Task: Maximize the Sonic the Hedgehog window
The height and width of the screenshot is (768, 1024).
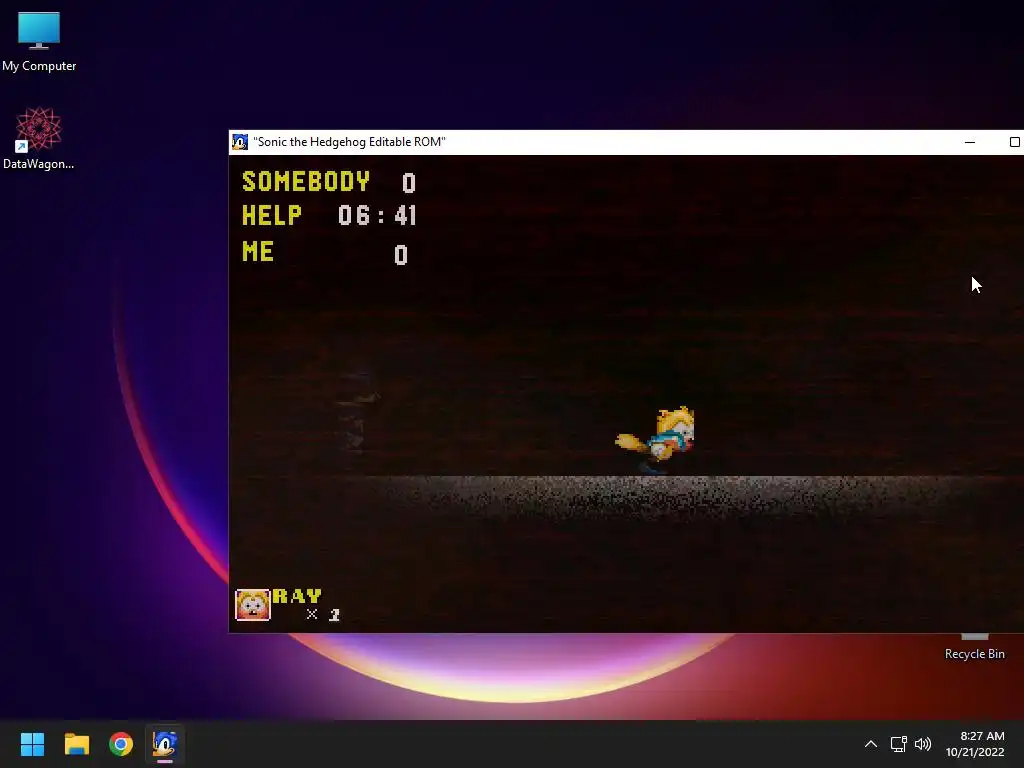Action: coord(1014,142)
